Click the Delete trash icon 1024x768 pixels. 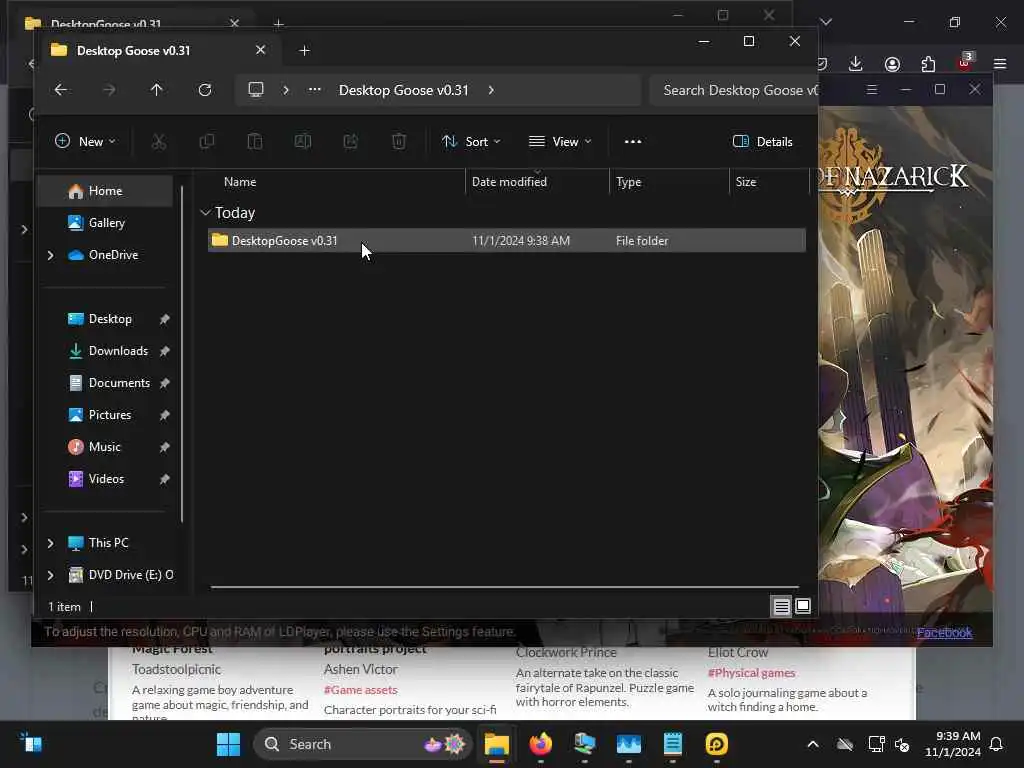pos(398,141)
